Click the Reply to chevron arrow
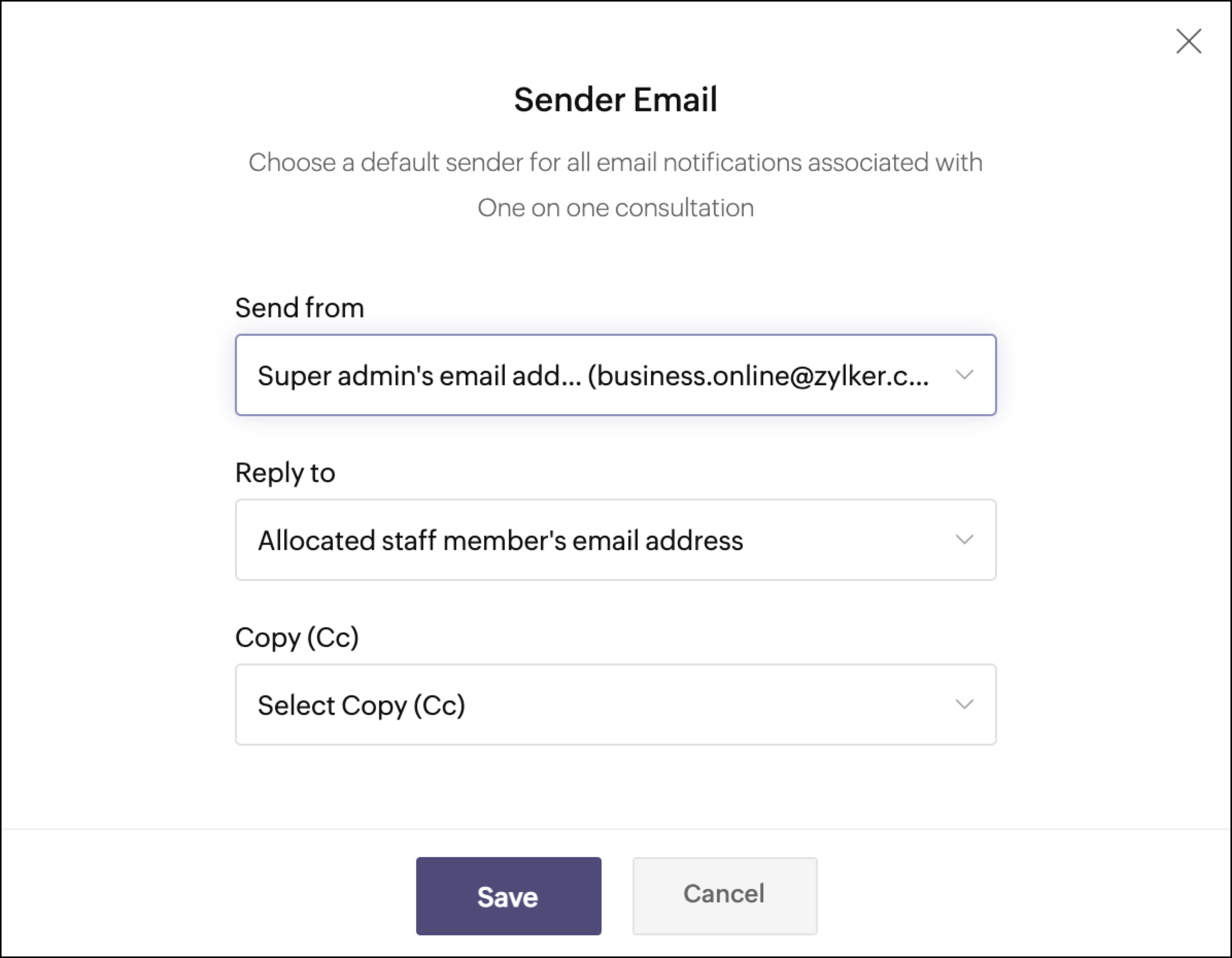This screenshot has width=1232, height=958. (x=964, y=539)
